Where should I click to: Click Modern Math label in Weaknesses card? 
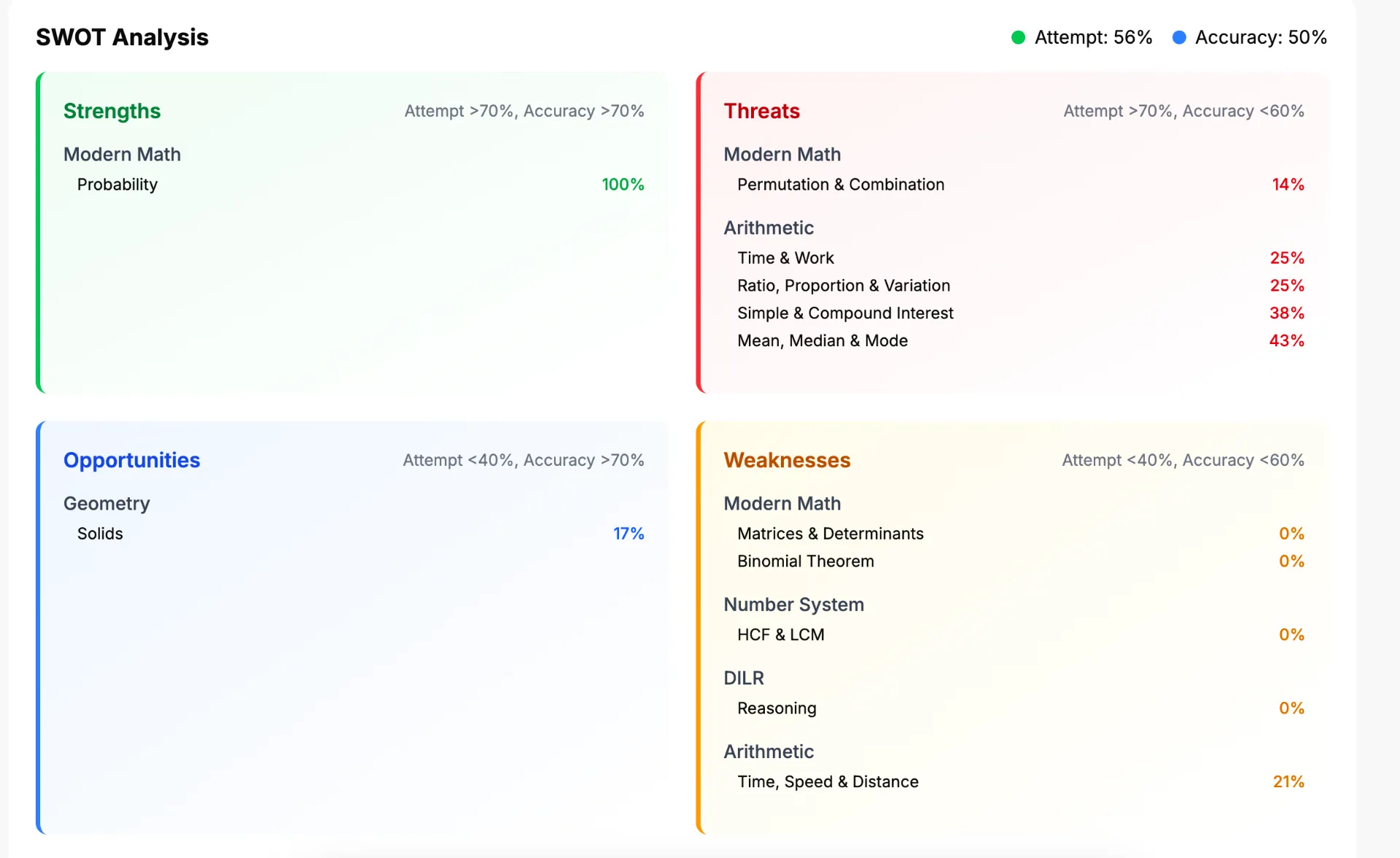click(782, 504)
